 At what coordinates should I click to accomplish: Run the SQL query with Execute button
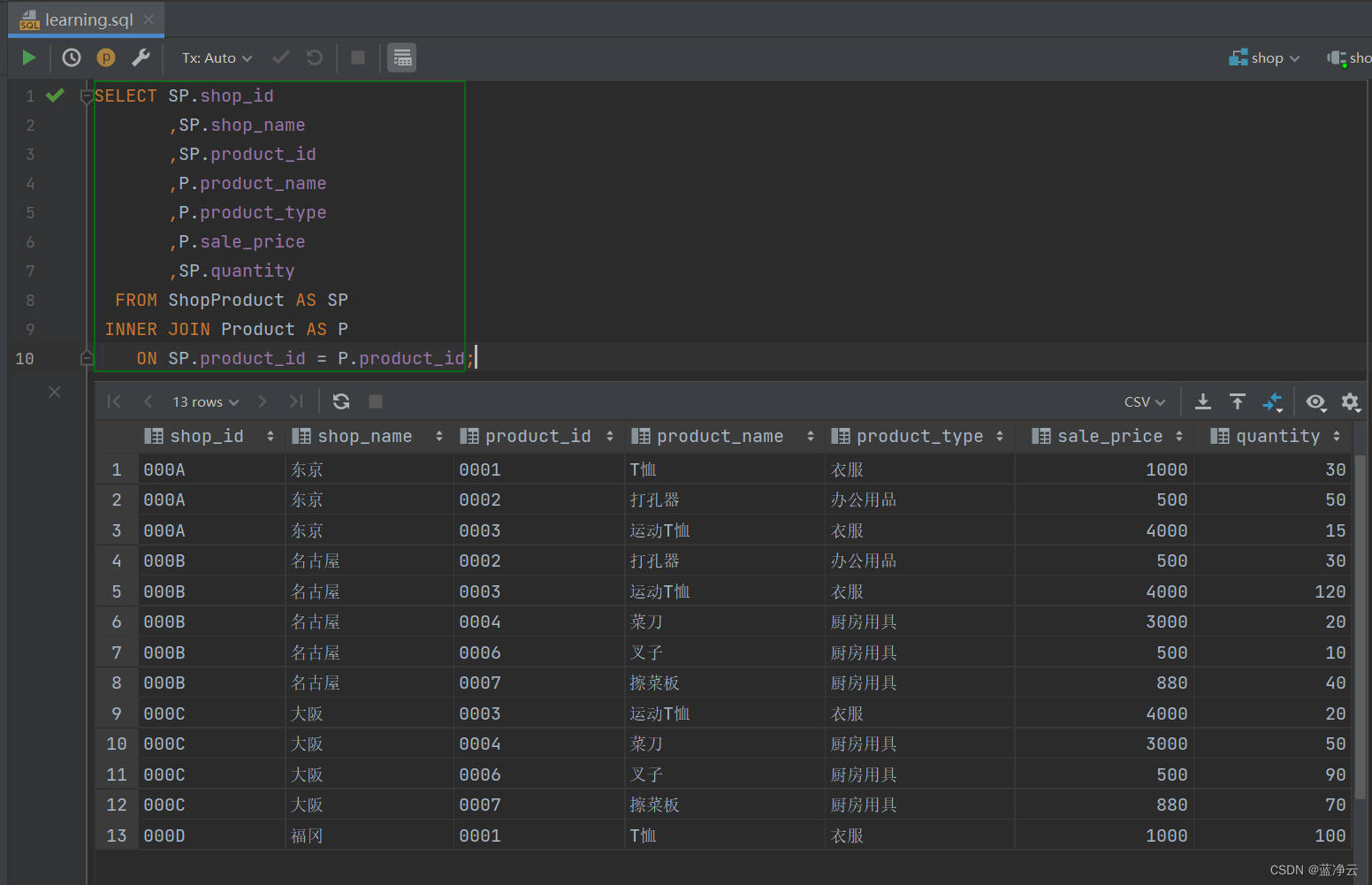(x=28, y=57)
